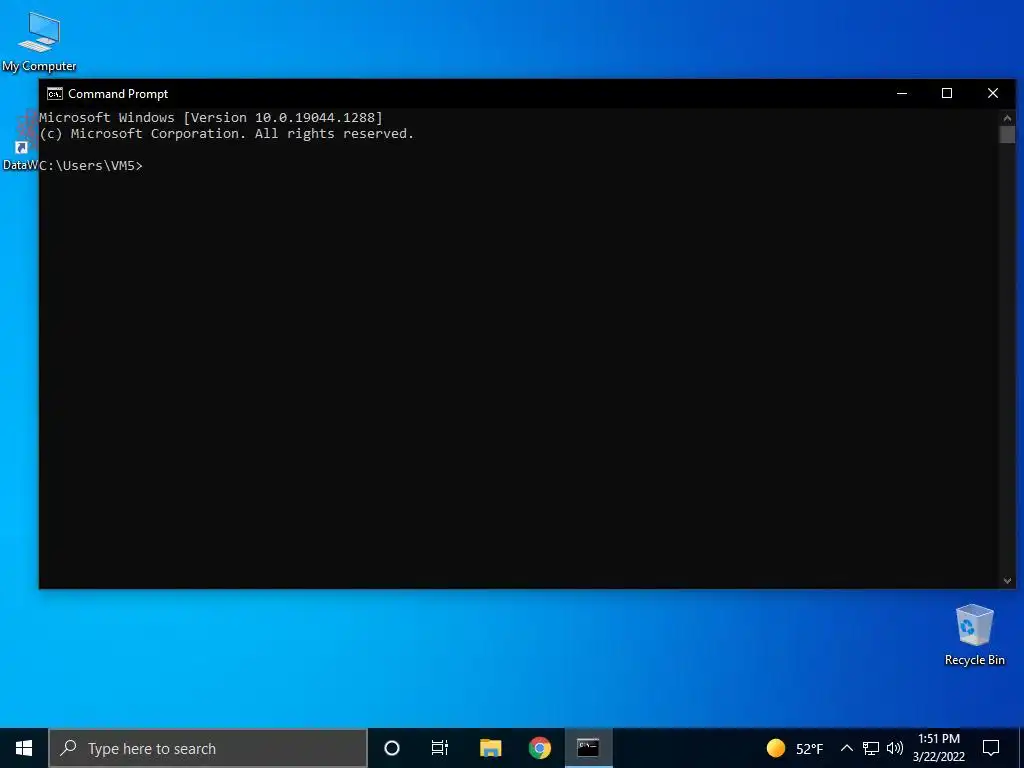Click the Microsoft Windows version text line

pyautogui.click(x=211, y=118)
